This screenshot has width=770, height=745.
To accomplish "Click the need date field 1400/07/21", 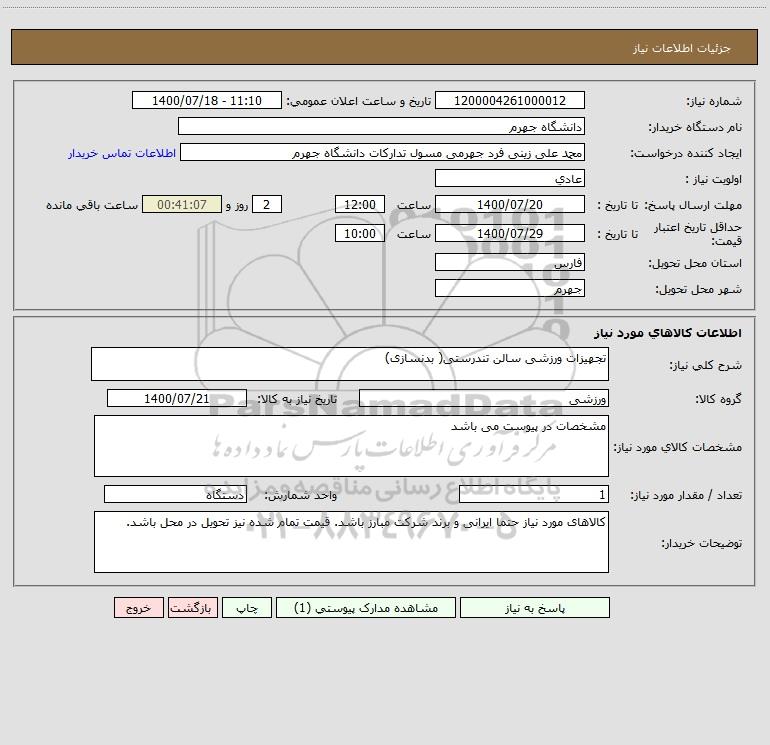I will [177, 398].
